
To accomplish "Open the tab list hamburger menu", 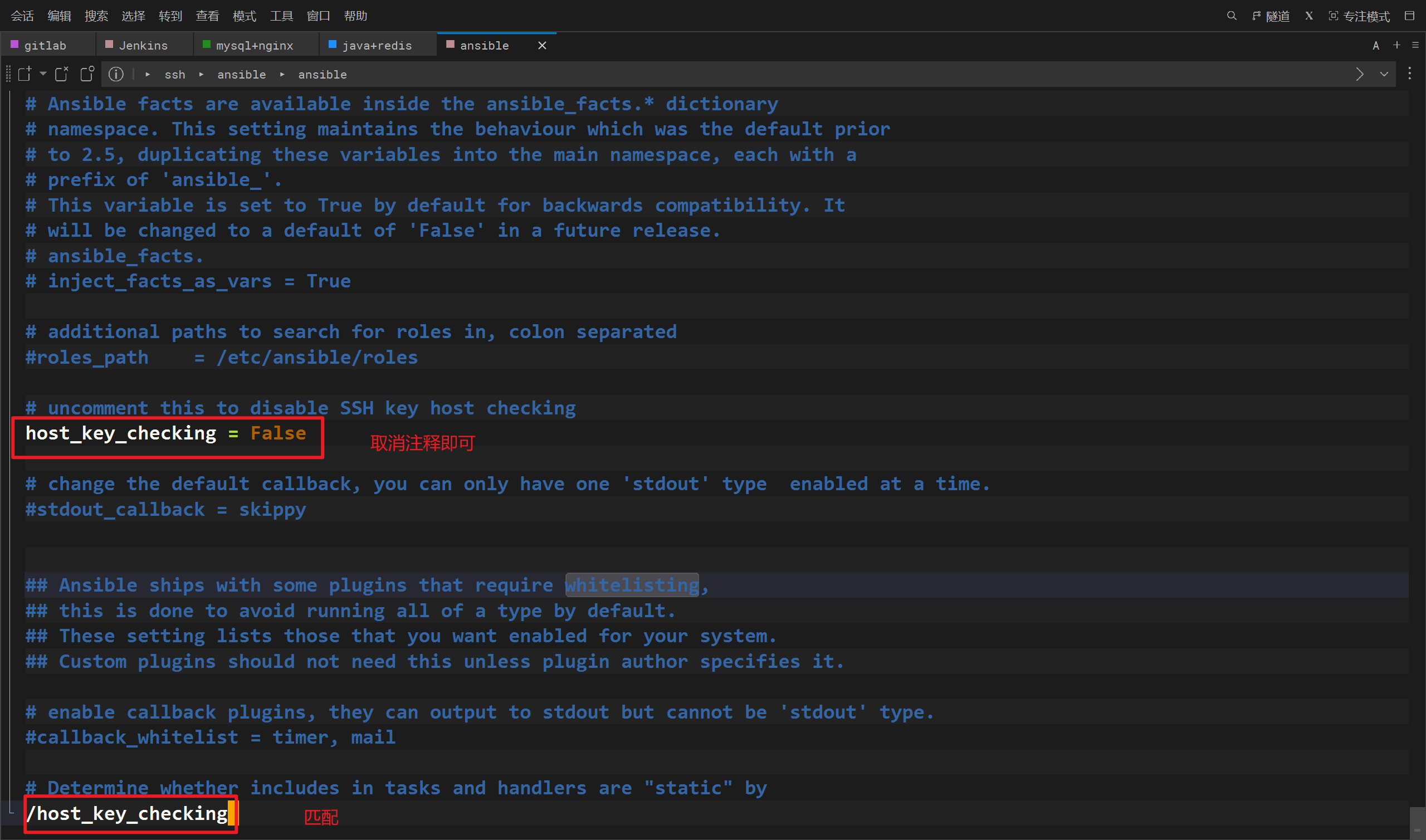I will click(1415, 45).
